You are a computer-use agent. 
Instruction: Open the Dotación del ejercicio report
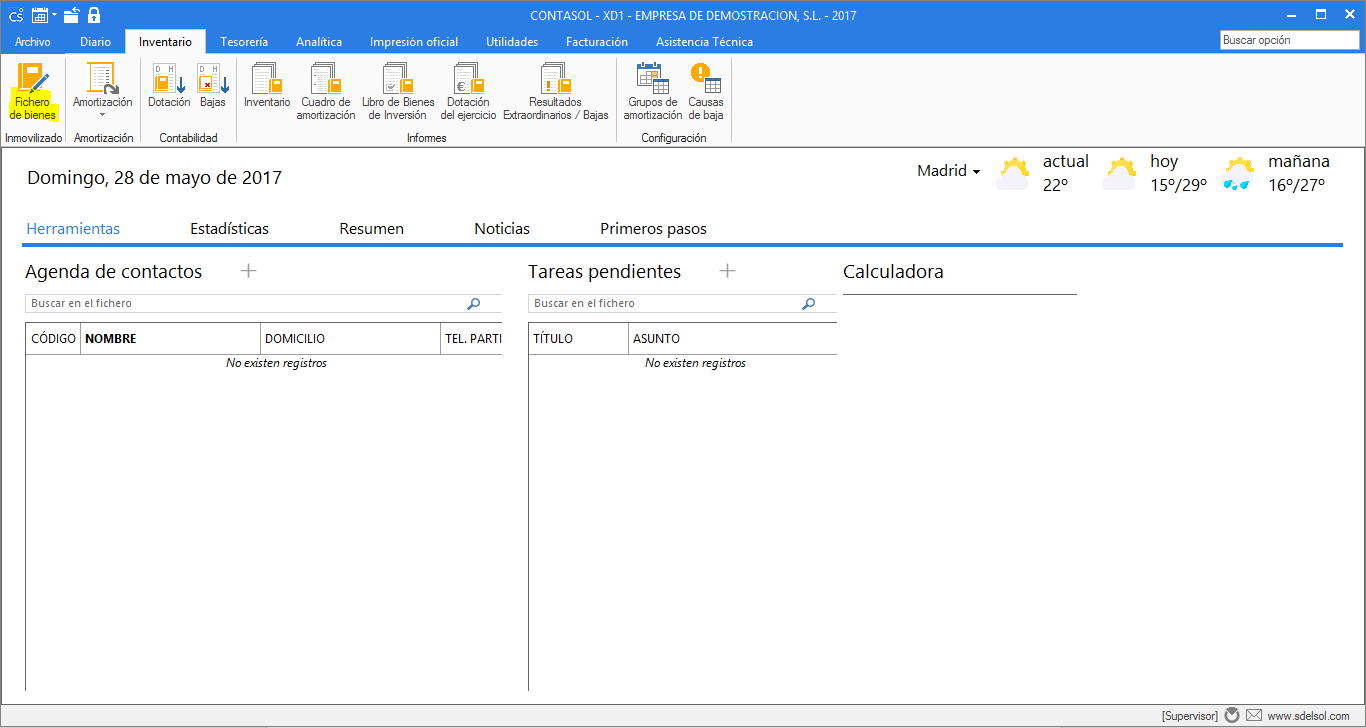point(468,91)
